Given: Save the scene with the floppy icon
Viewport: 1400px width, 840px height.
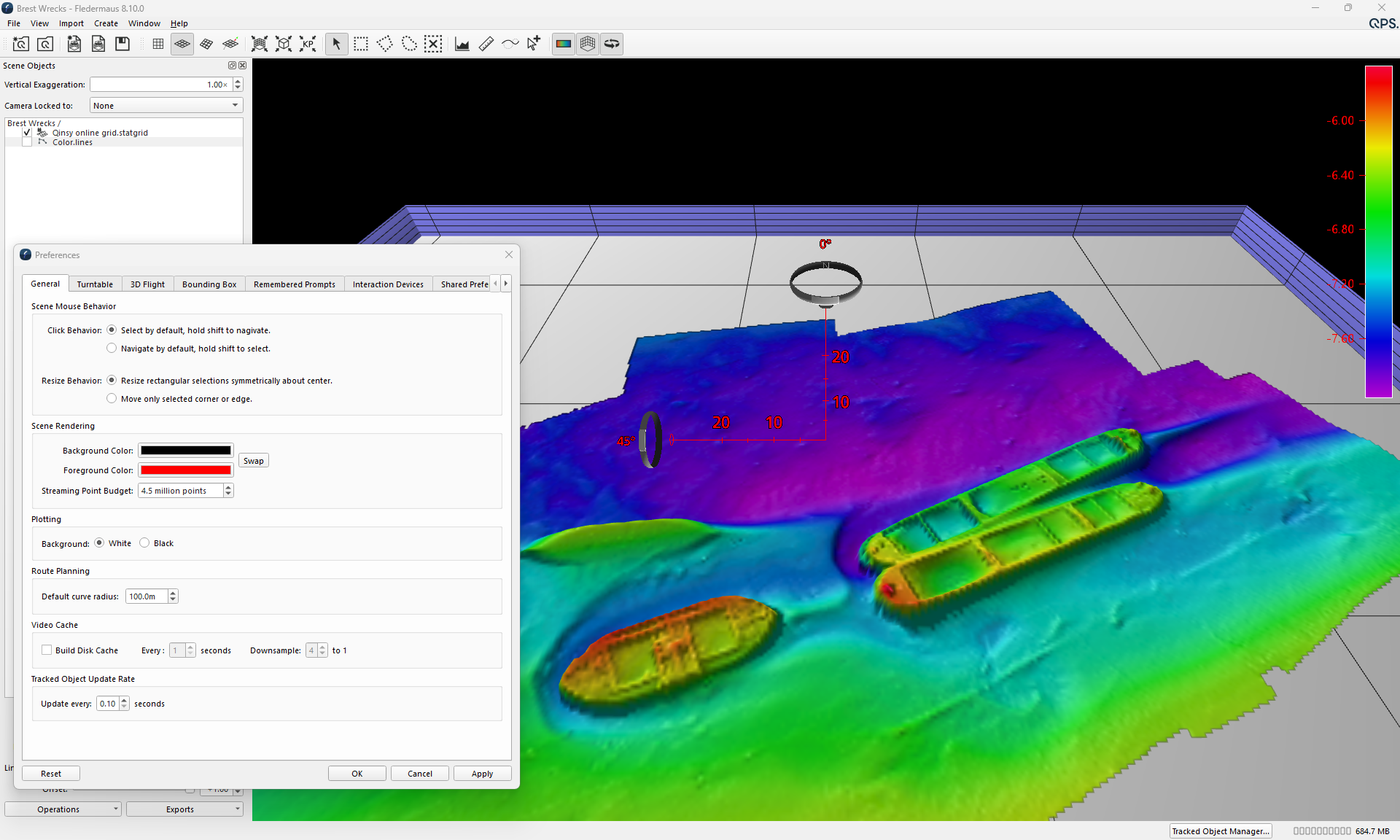Looking at the screenshot, I should point(122,44).
